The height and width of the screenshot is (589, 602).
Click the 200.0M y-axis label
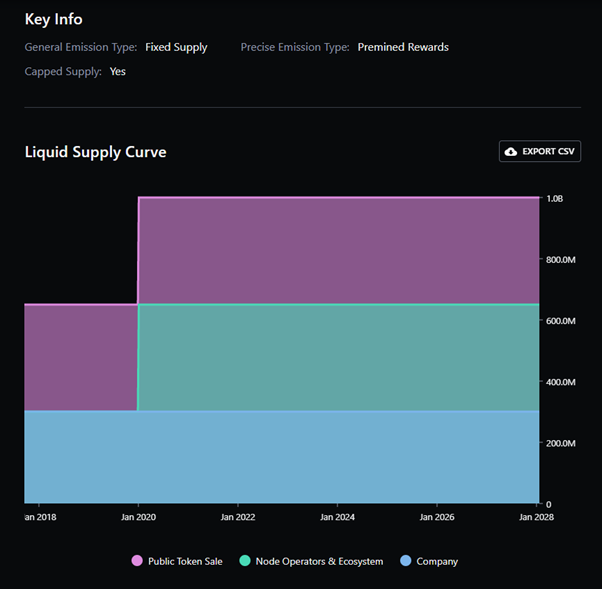pos(561,443)
